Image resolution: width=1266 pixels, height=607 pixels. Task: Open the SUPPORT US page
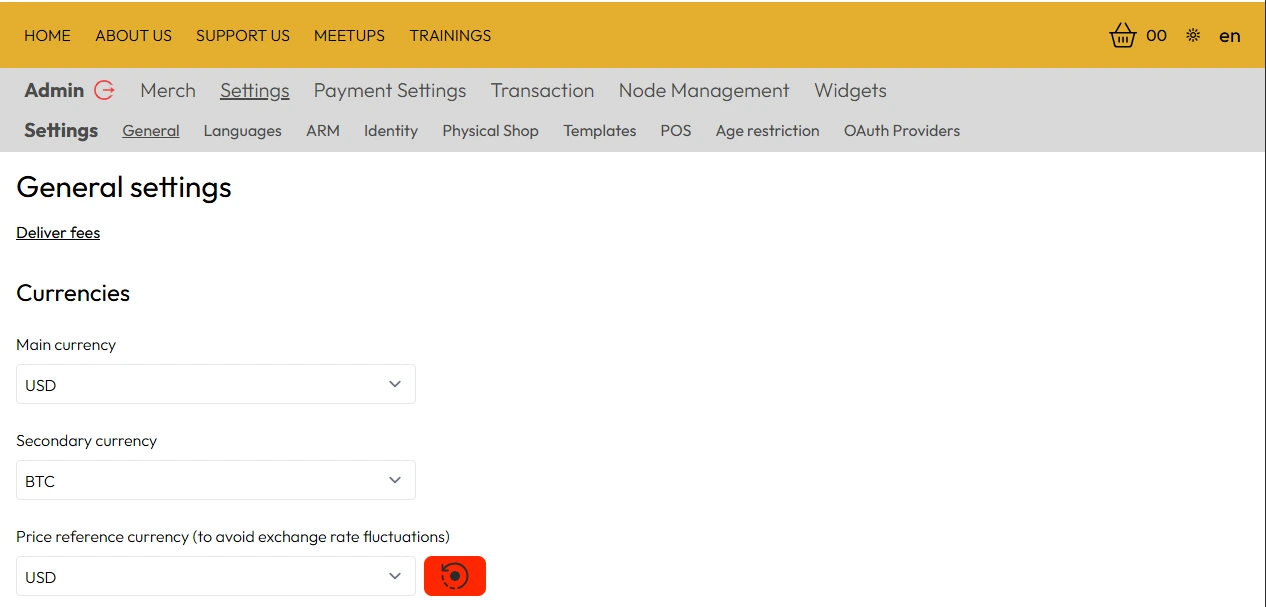pyautogui.click(x=243, y=36)
